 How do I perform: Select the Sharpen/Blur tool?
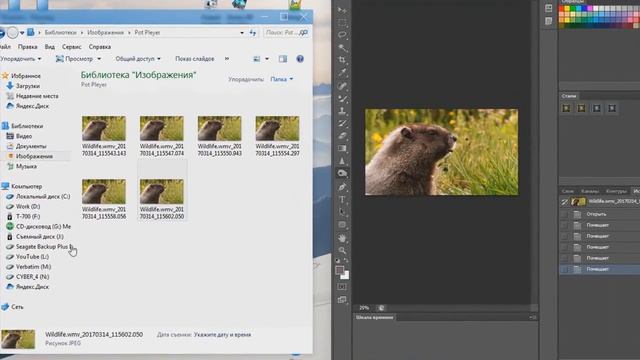pyautogui.click(x=342, y=161)
